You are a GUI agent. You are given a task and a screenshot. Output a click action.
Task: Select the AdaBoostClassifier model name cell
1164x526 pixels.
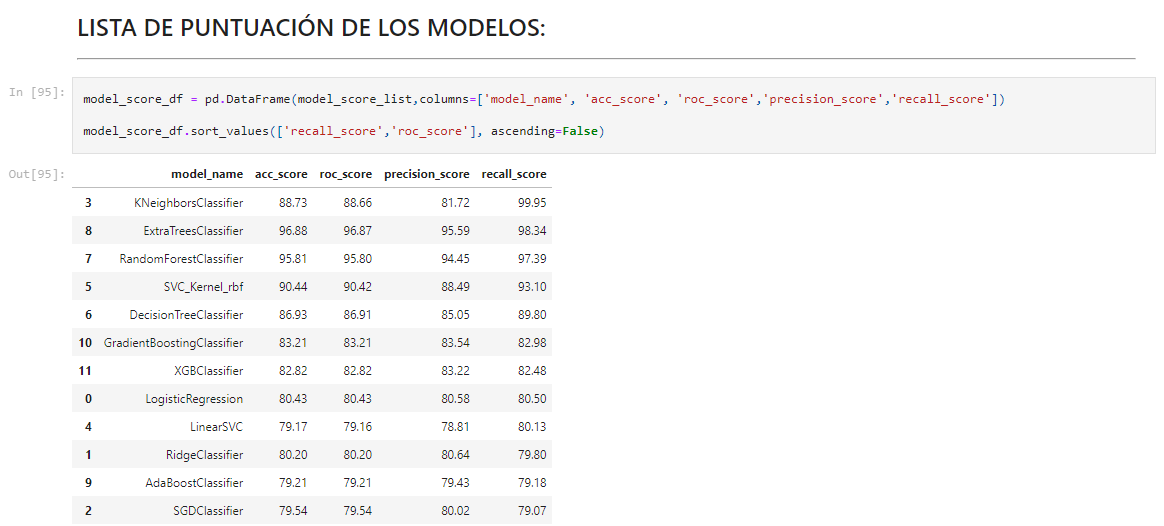pyautogui.click(x=194, y=484)
